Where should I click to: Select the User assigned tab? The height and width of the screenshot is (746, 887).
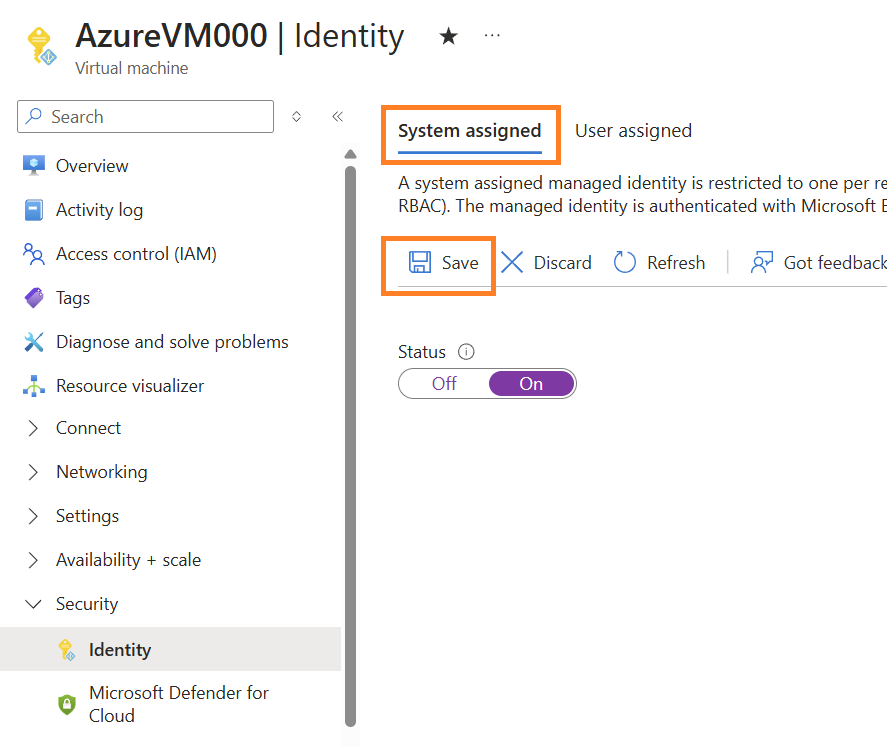pyautogui.click(x=633, y=131)
